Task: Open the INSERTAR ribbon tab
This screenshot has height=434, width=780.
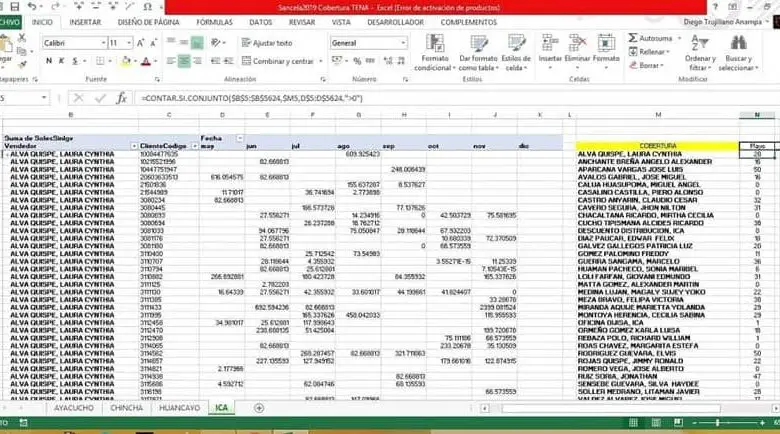Action: click(x=85, y=22)
